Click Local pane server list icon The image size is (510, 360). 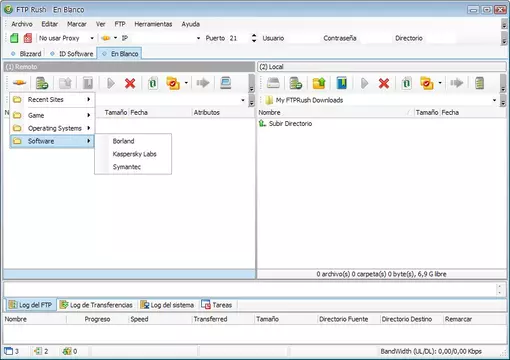click(x=296, y=83)
